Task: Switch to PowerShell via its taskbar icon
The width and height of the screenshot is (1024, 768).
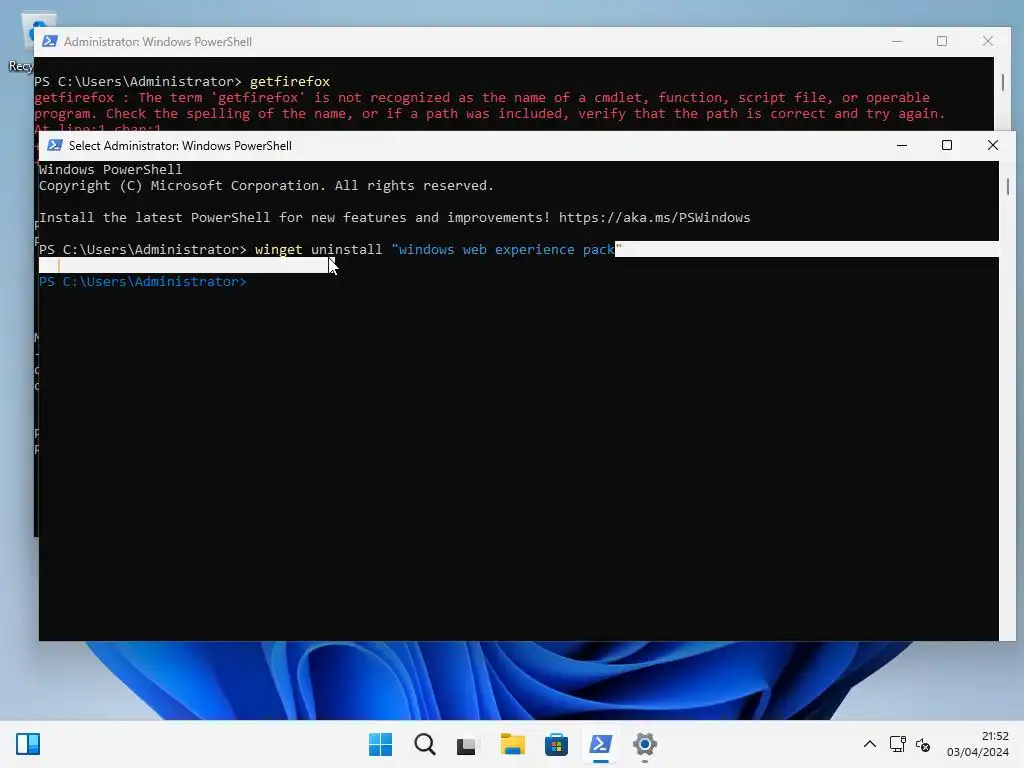Action: point(601,744)
